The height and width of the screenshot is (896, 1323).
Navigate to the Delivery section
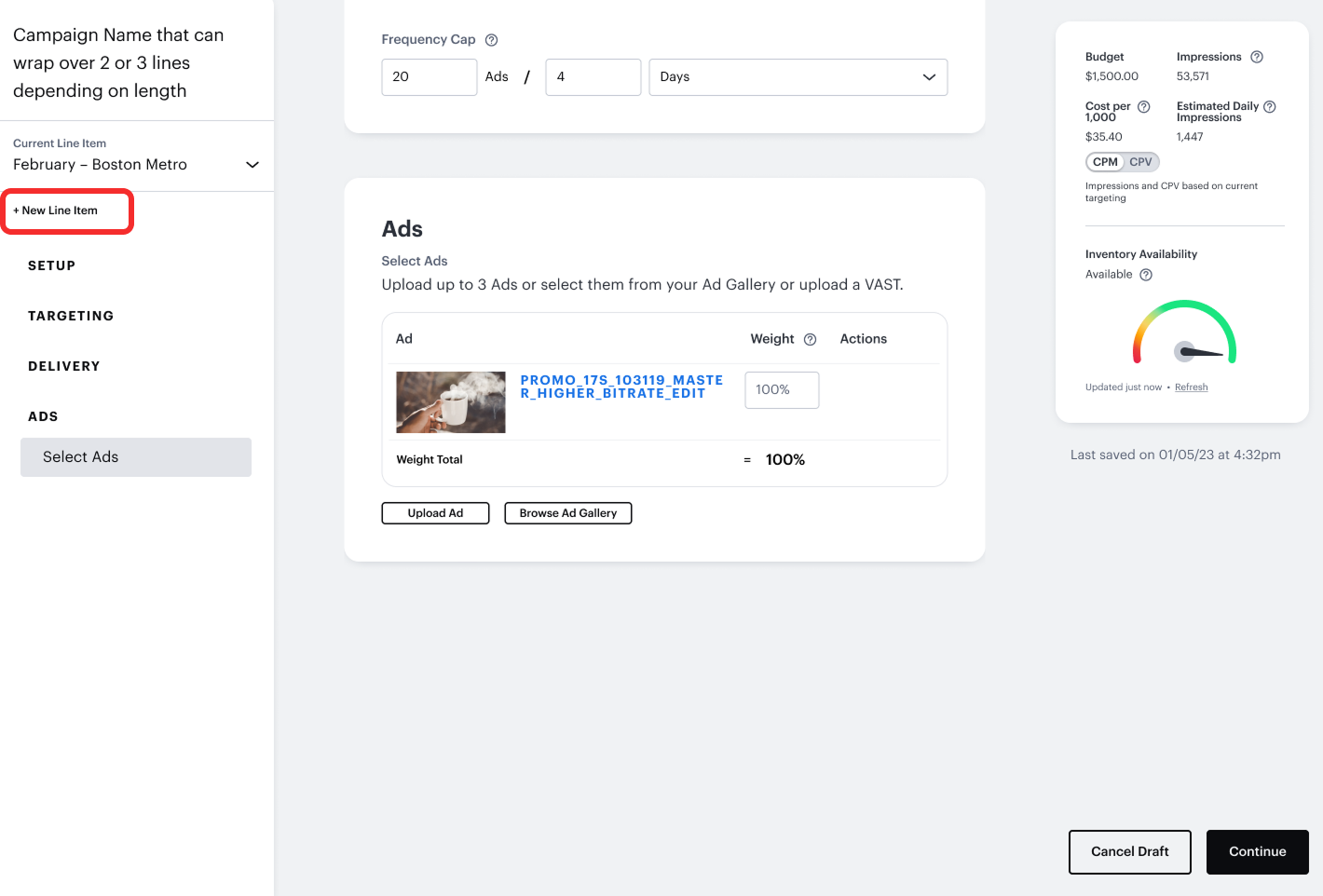tap(64, 366)
